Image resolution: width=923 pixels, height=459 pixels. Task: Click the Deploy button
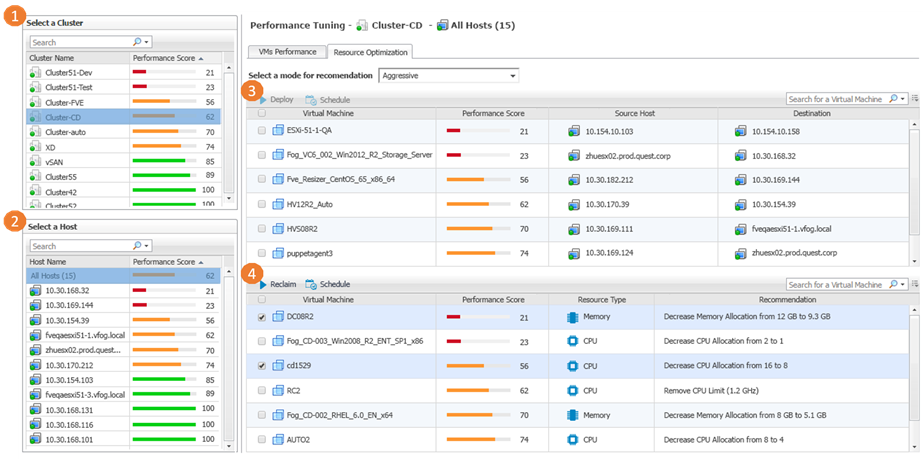point(277,100)
